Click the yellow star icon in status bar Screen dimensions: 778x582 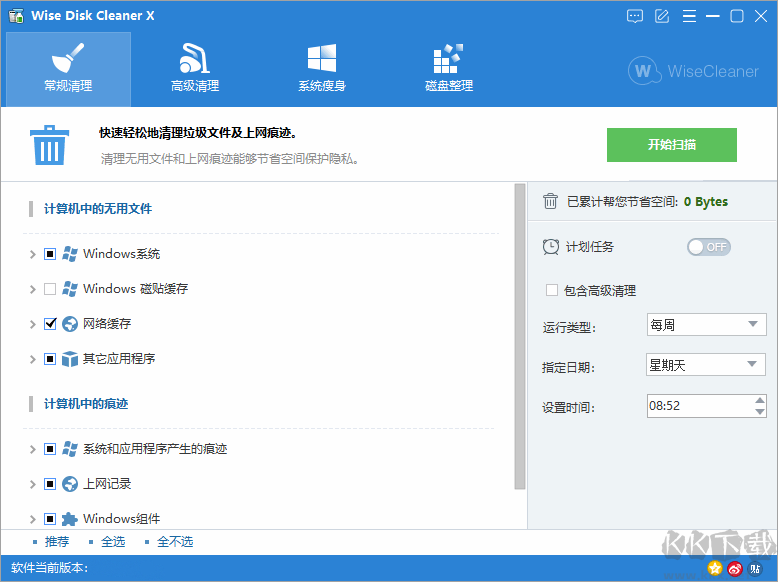point(714,568)
